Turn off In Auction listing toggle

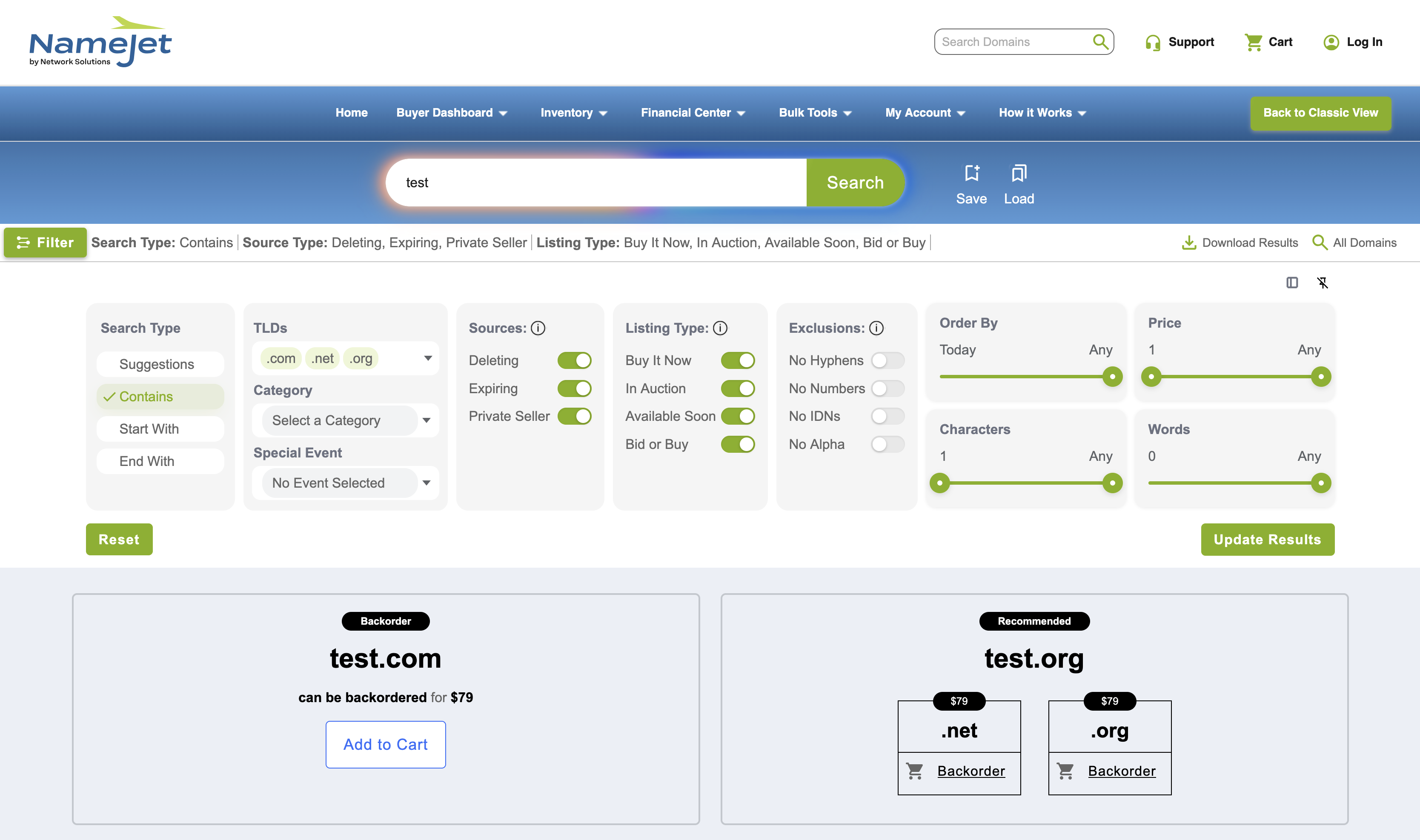[x=738, y=389]
